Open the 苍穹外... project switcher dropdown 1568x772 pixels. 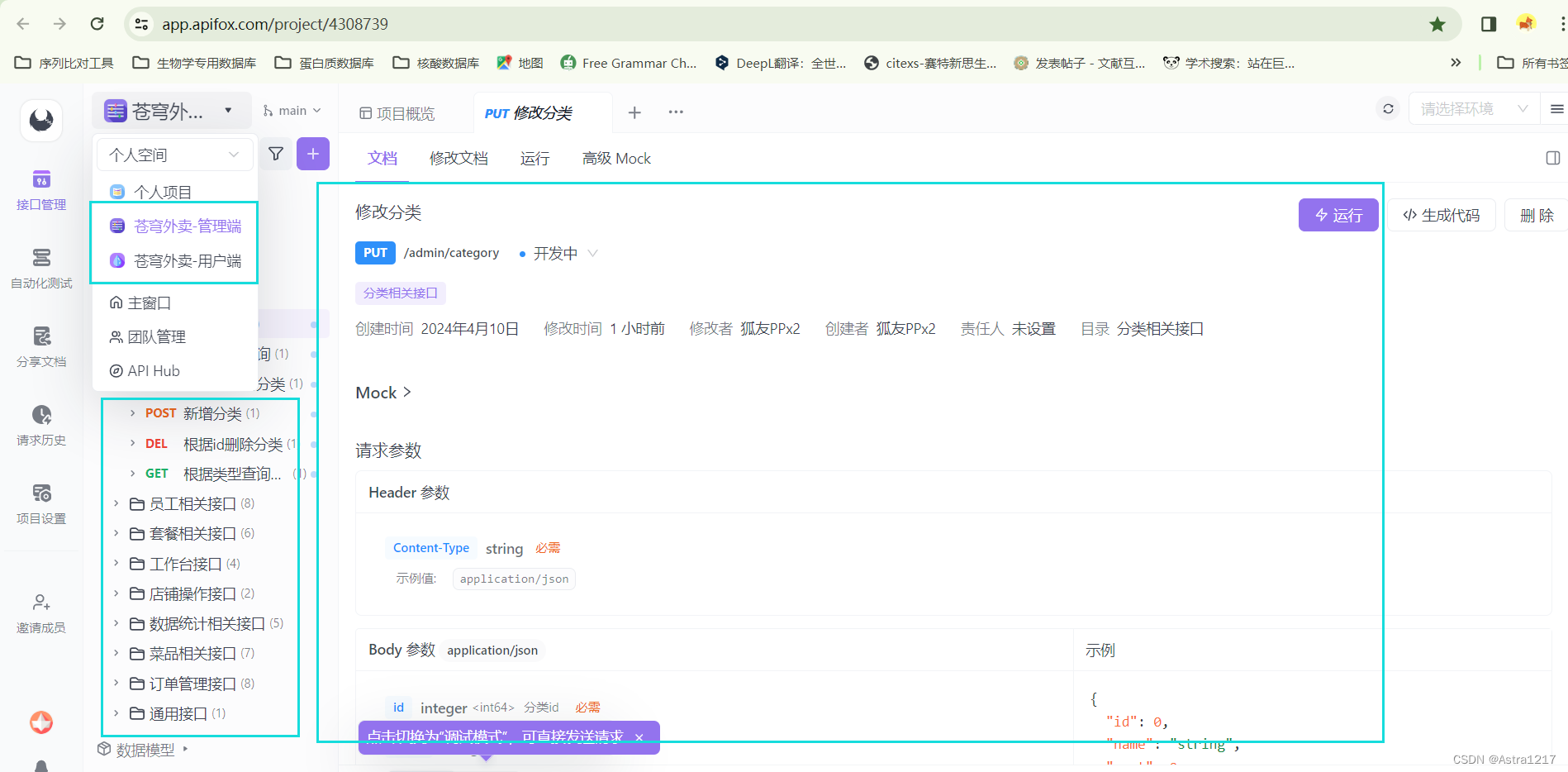click(x=172, y=111)
